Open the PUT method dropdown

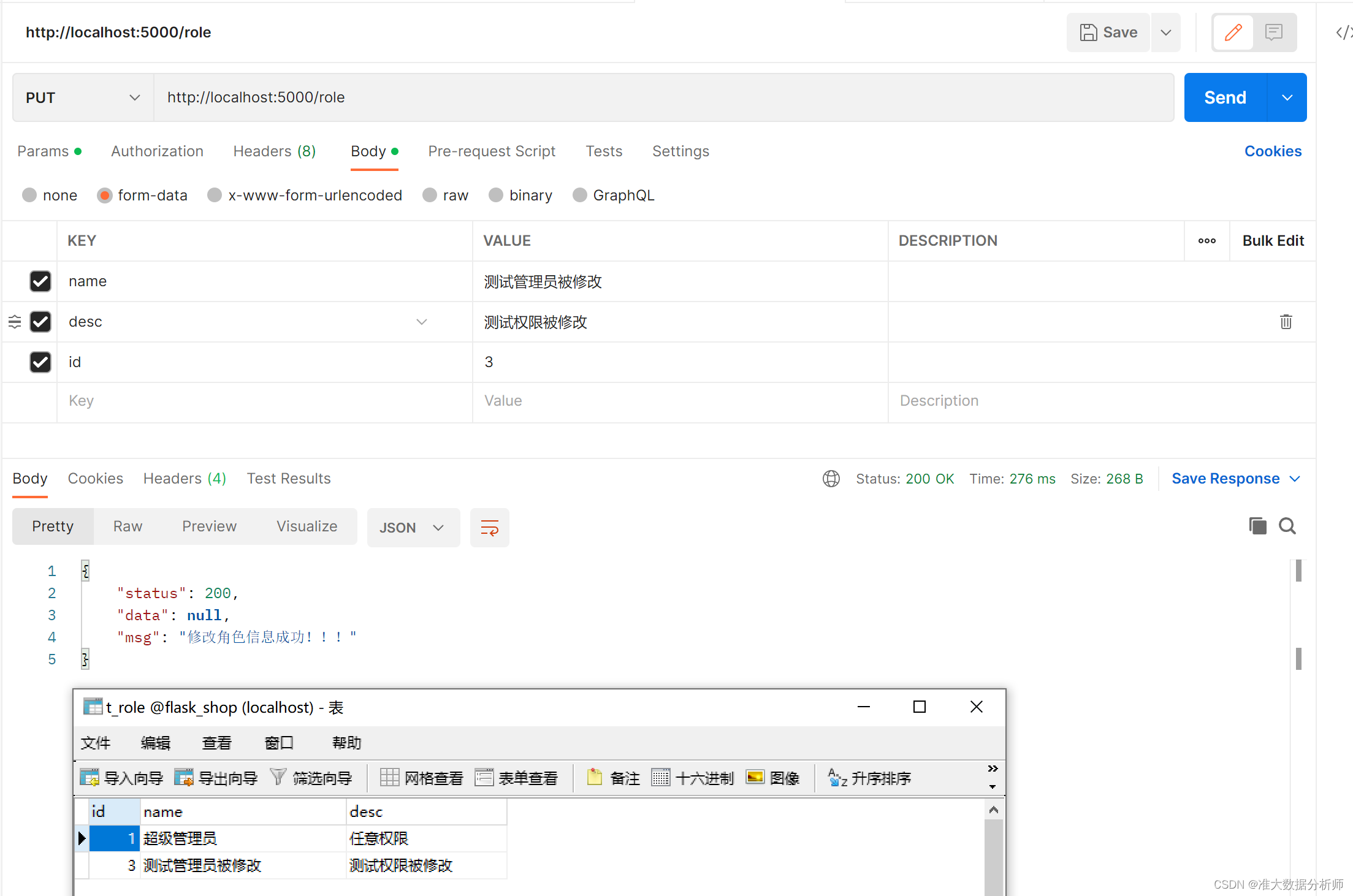click(x=83, y=97)
